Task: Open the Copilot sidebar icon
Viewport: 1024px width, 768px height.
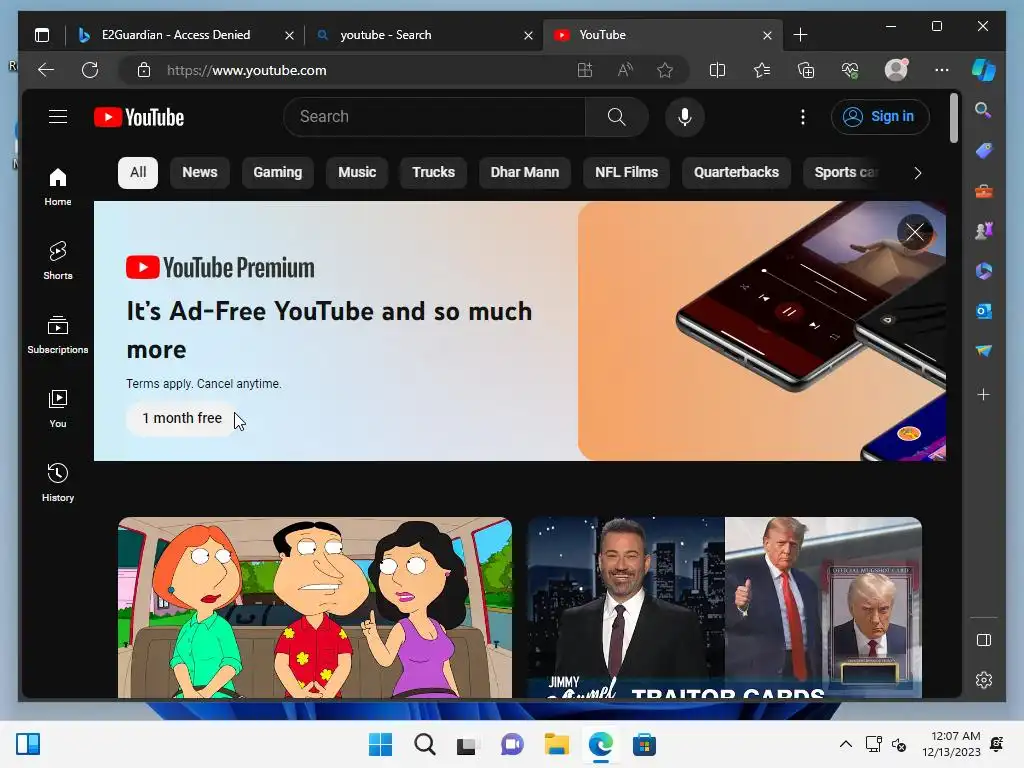Action: coord(984,70)
